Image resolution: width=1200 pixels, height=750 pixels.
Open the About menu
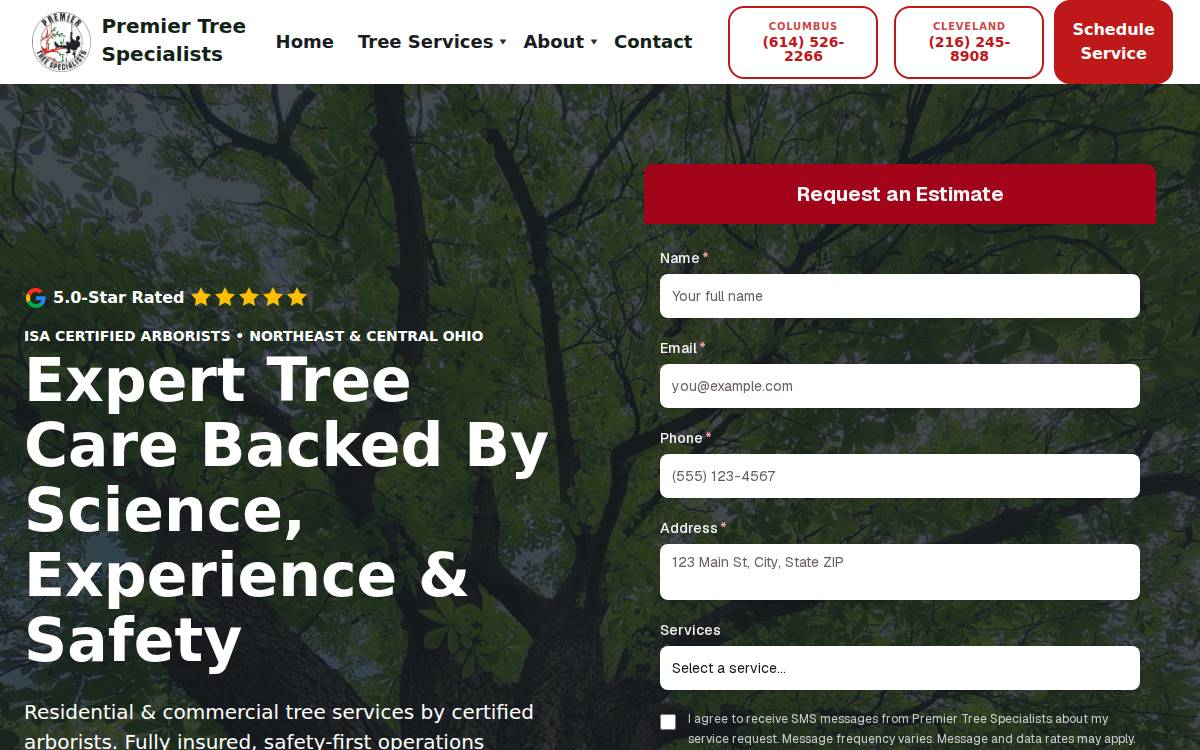tap(554, 42)
